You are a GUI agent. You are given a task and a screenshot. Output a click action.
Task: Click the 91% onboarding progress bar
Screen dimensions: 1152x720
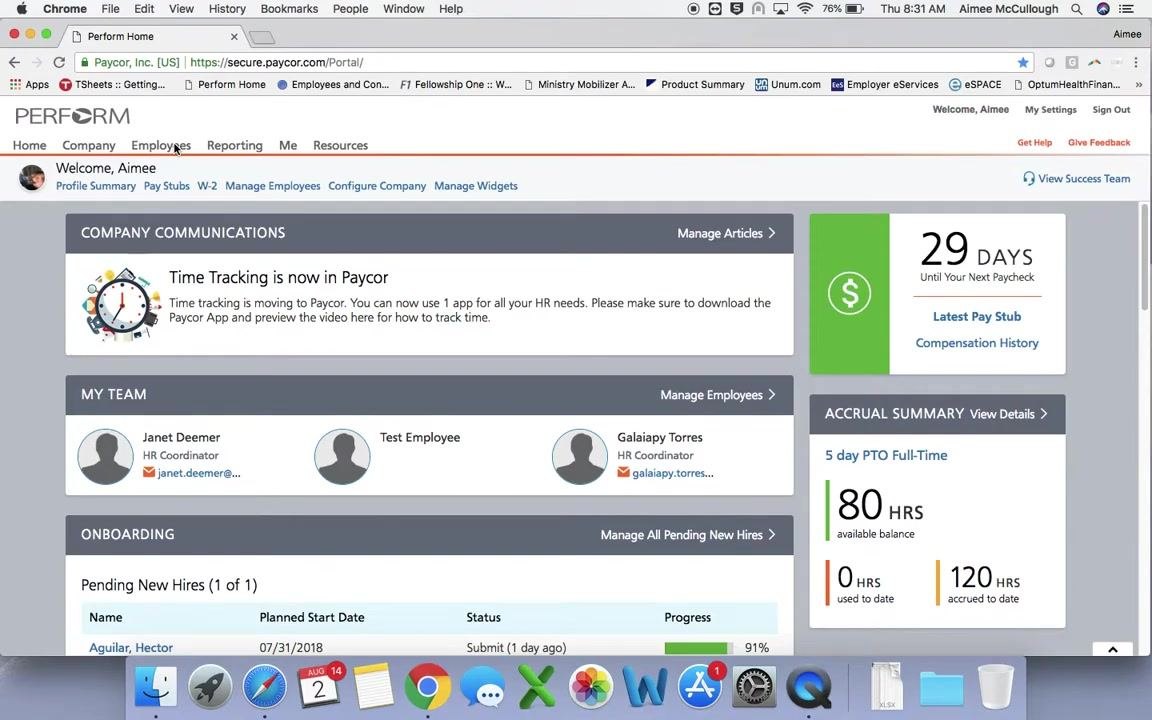698,648
